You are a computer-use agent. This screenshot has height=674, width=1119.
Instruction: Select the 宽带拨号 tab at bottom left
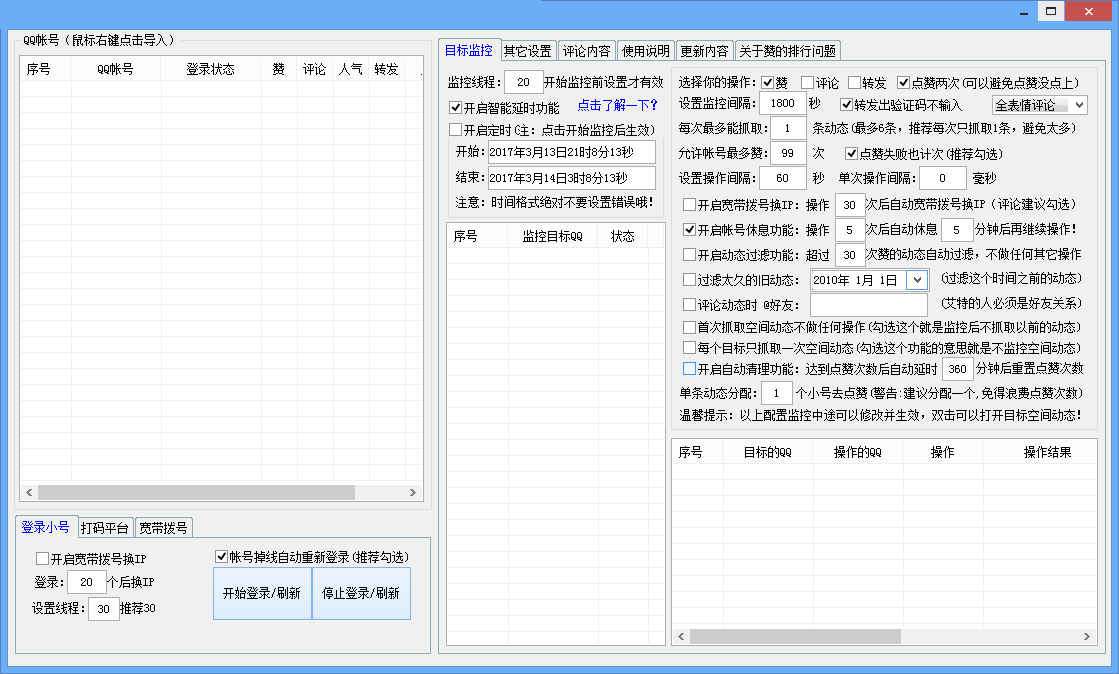(x=163, y=528)
